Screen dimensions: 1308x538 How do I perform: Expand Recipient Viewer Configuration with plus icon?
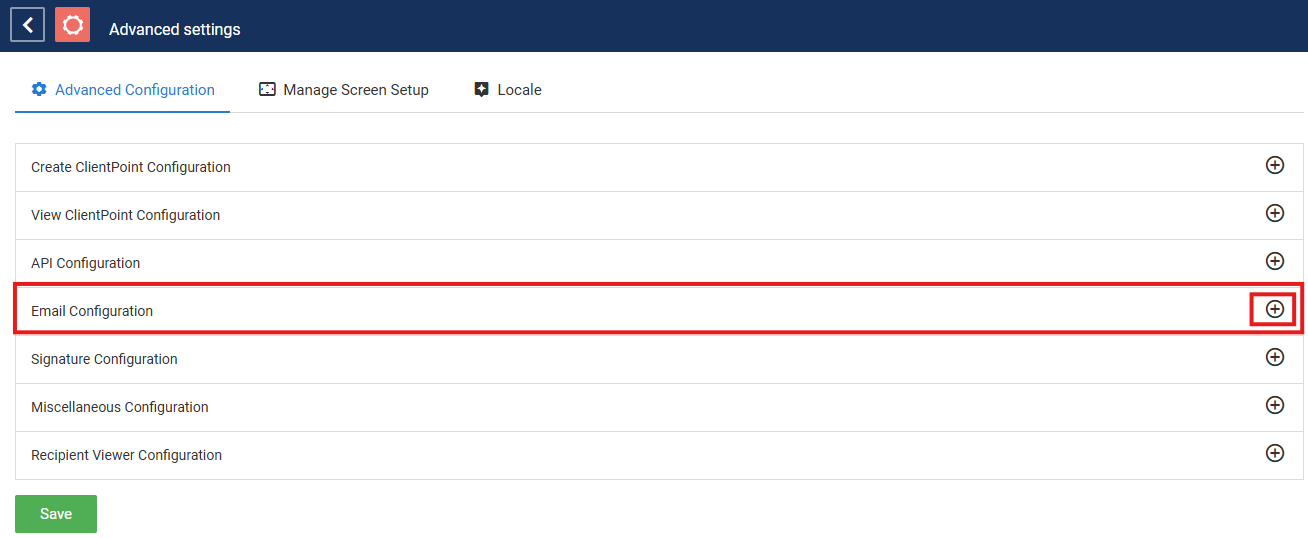click(x=1275, y=453)
